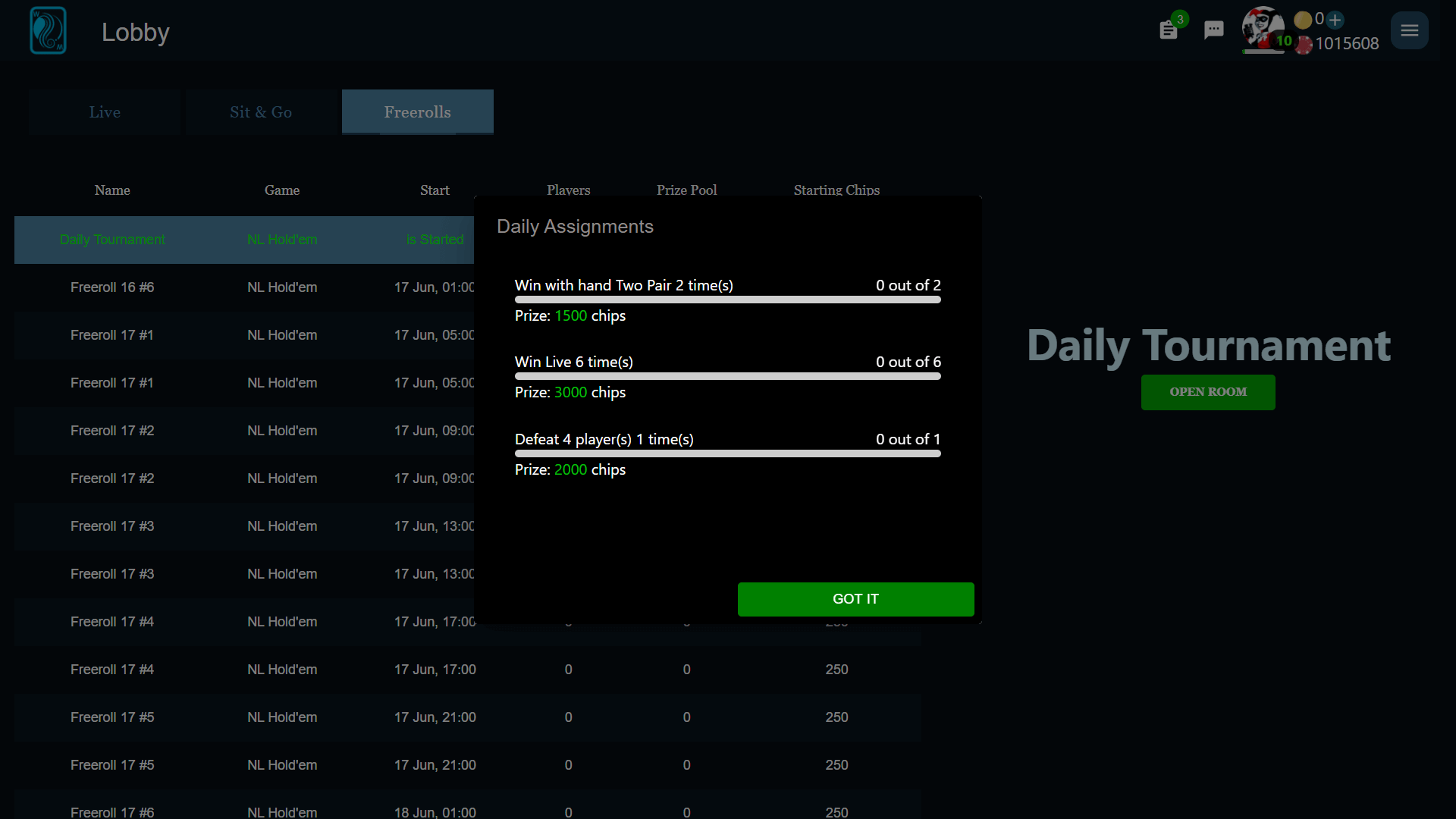1456x819 pixels.
Task: Click the app logo in the header
Action: coord(48,30)
